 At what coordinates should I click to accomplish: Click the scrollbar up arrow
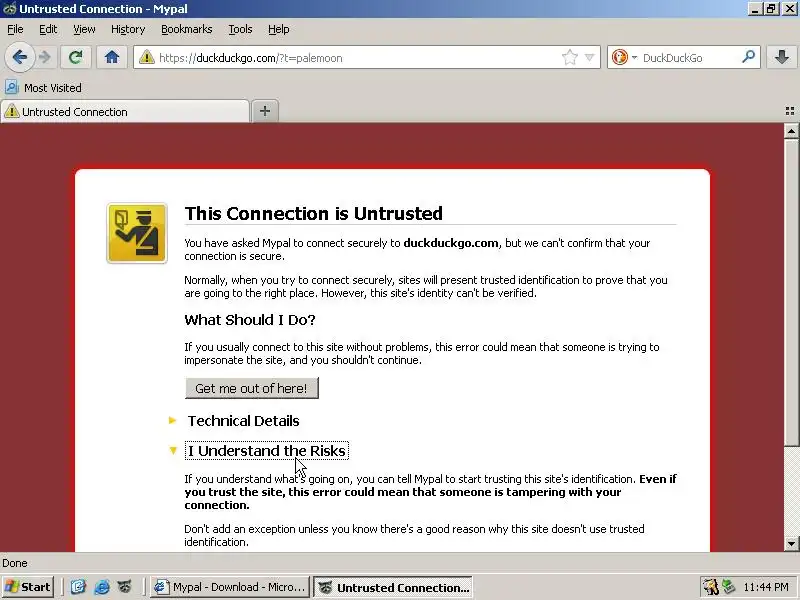point(791,132)
